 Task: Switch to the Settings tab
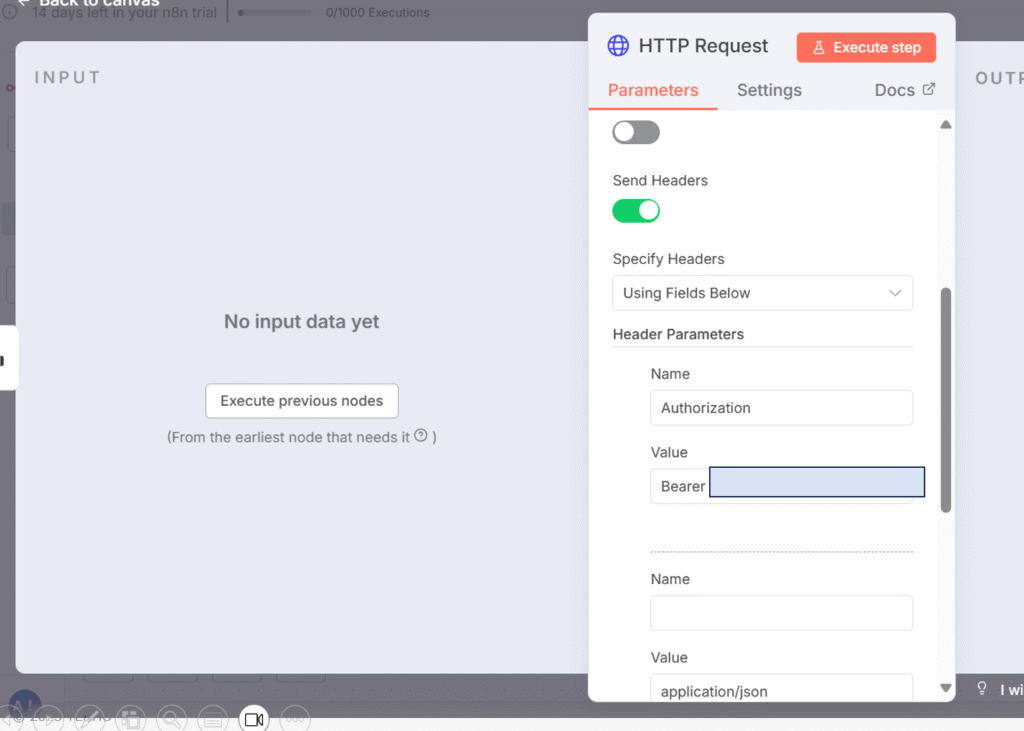[769, 90]
